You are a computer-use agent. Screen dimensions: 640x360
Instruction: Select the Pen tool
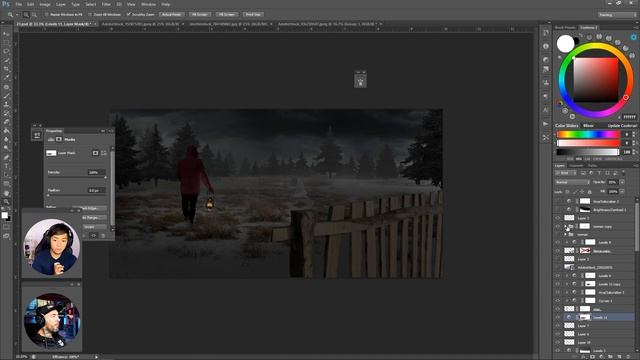[6, 157]
